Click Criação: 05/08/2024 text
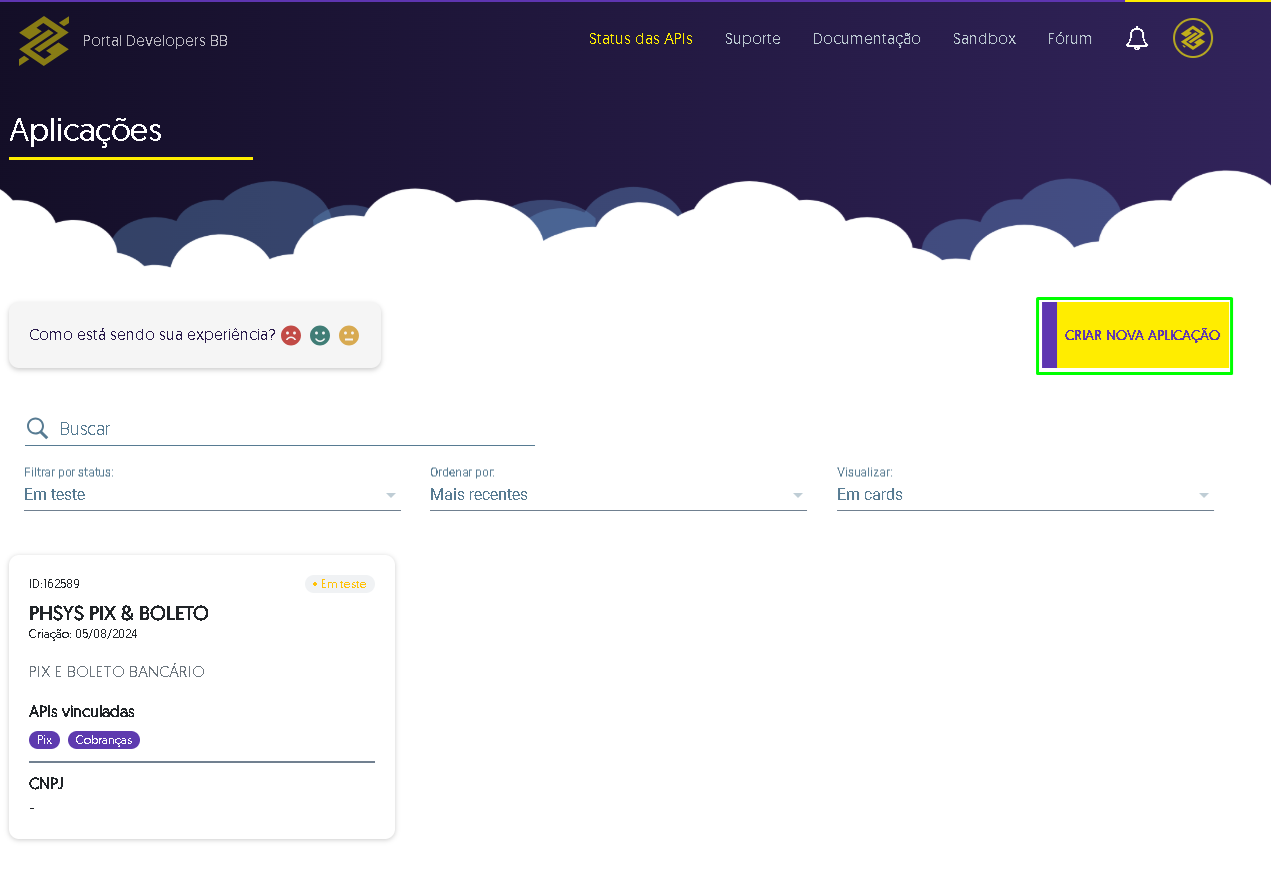This screenshot has height=877, width=1271. 83,634
